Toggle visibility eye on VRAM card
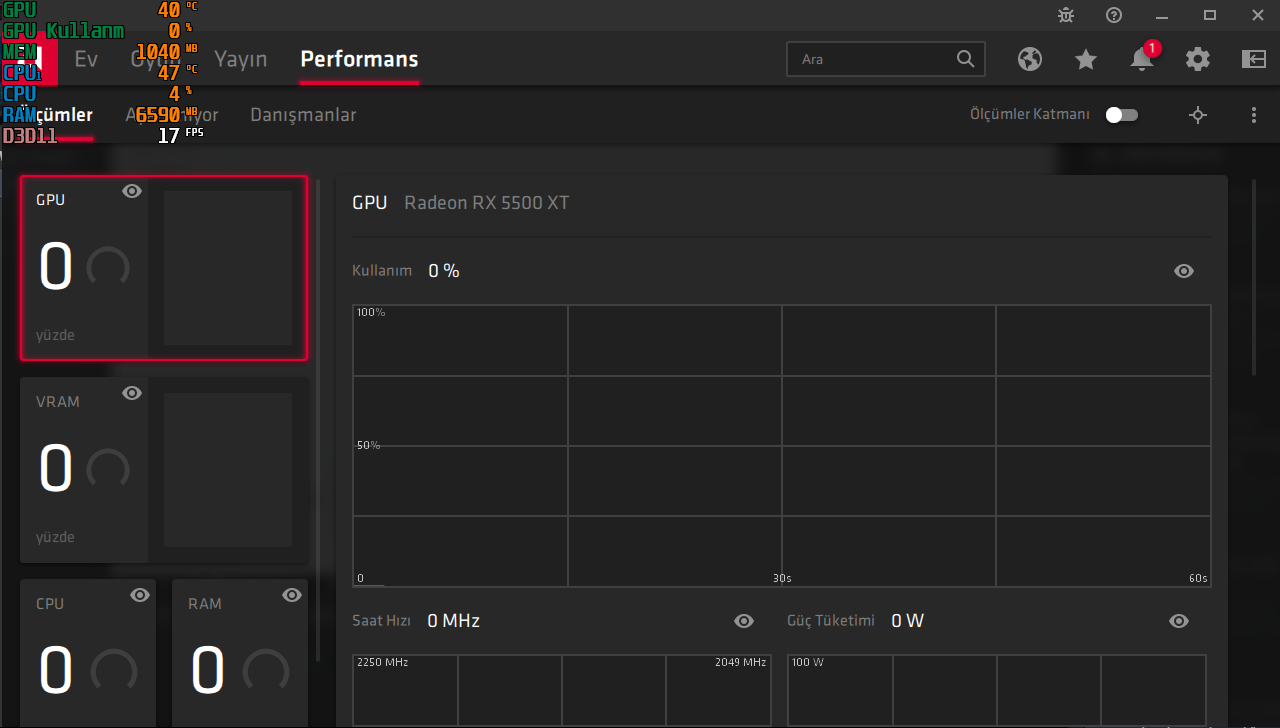The image size is (1280, 728). (132, 393)
